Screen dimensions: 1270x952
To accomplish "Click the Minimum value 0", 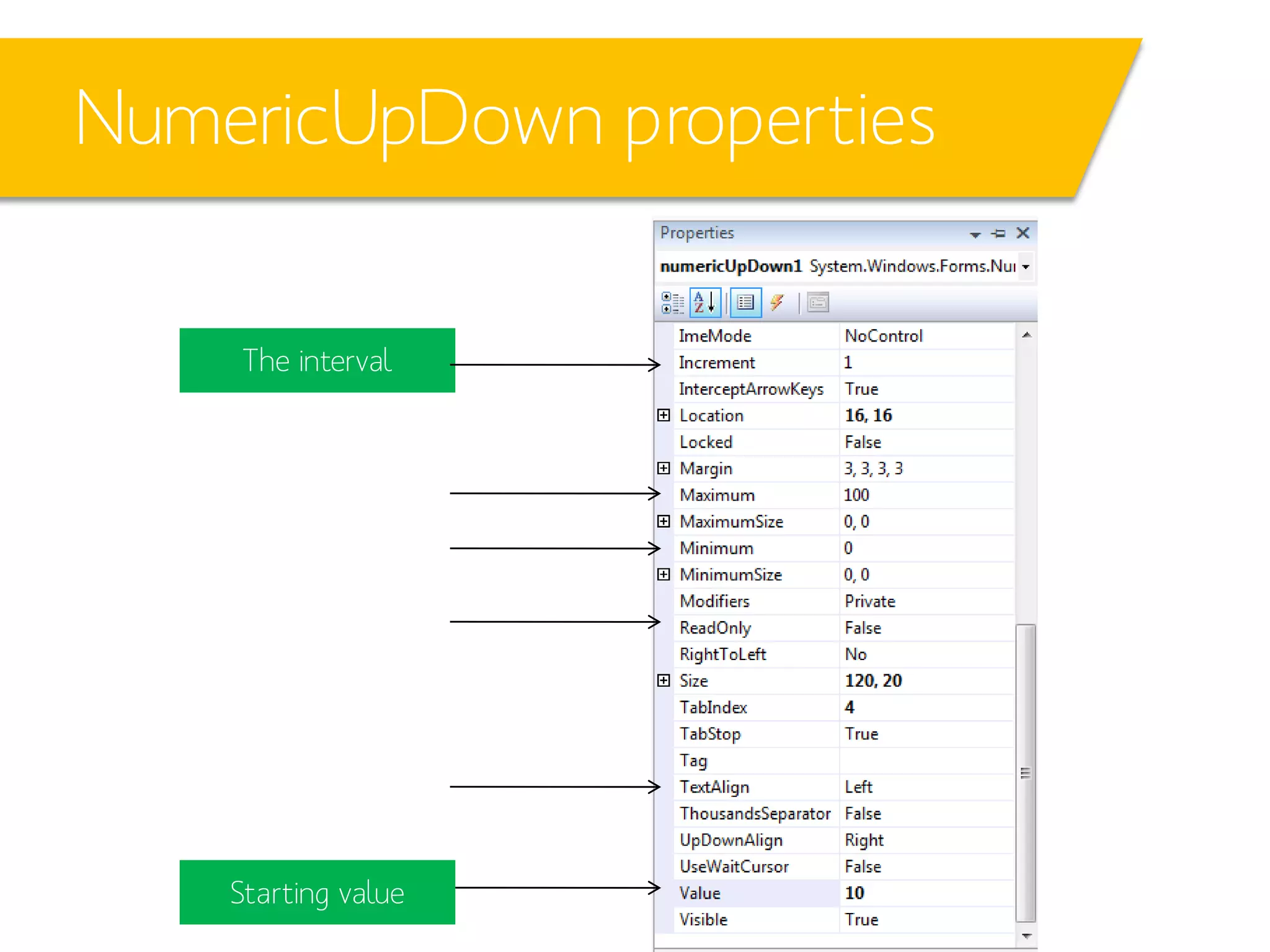I will tap(848, 548).
